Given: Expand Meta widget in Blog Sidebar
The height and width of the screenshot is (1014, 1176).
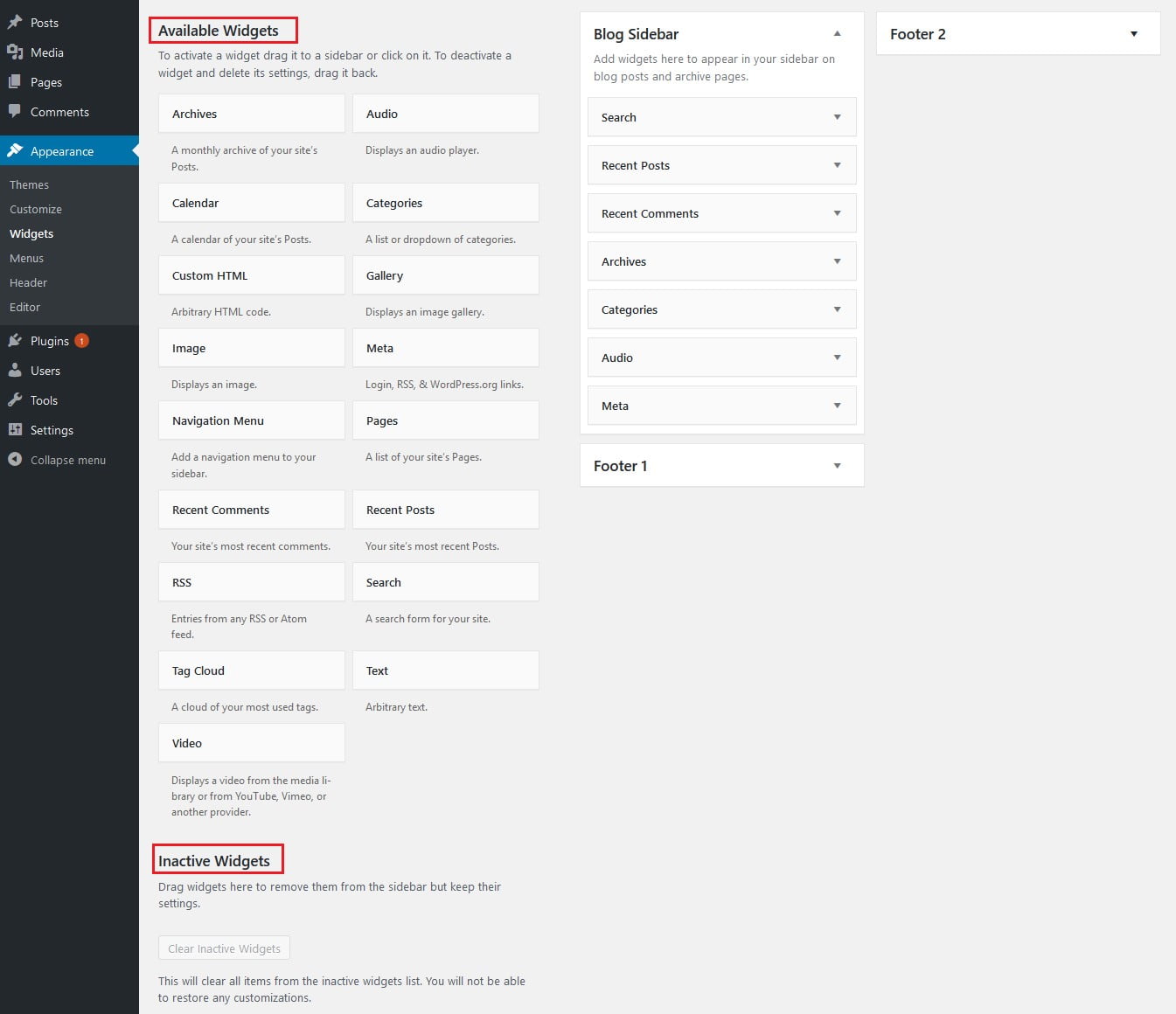Looking at the screenshot, I should [x=837, y=406].
